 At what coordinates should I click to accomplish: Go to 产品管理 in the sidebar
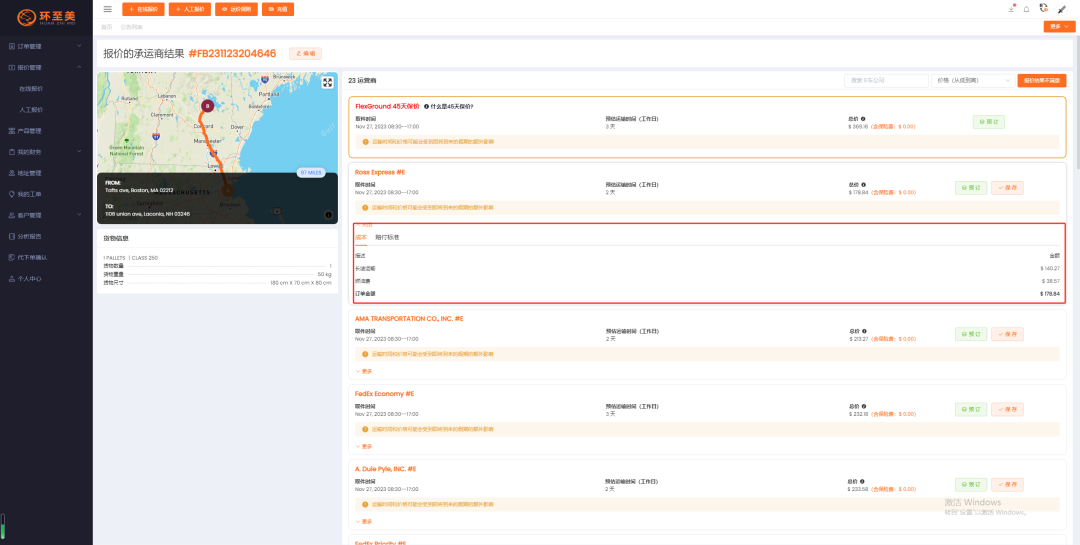(x=30, y=131)
